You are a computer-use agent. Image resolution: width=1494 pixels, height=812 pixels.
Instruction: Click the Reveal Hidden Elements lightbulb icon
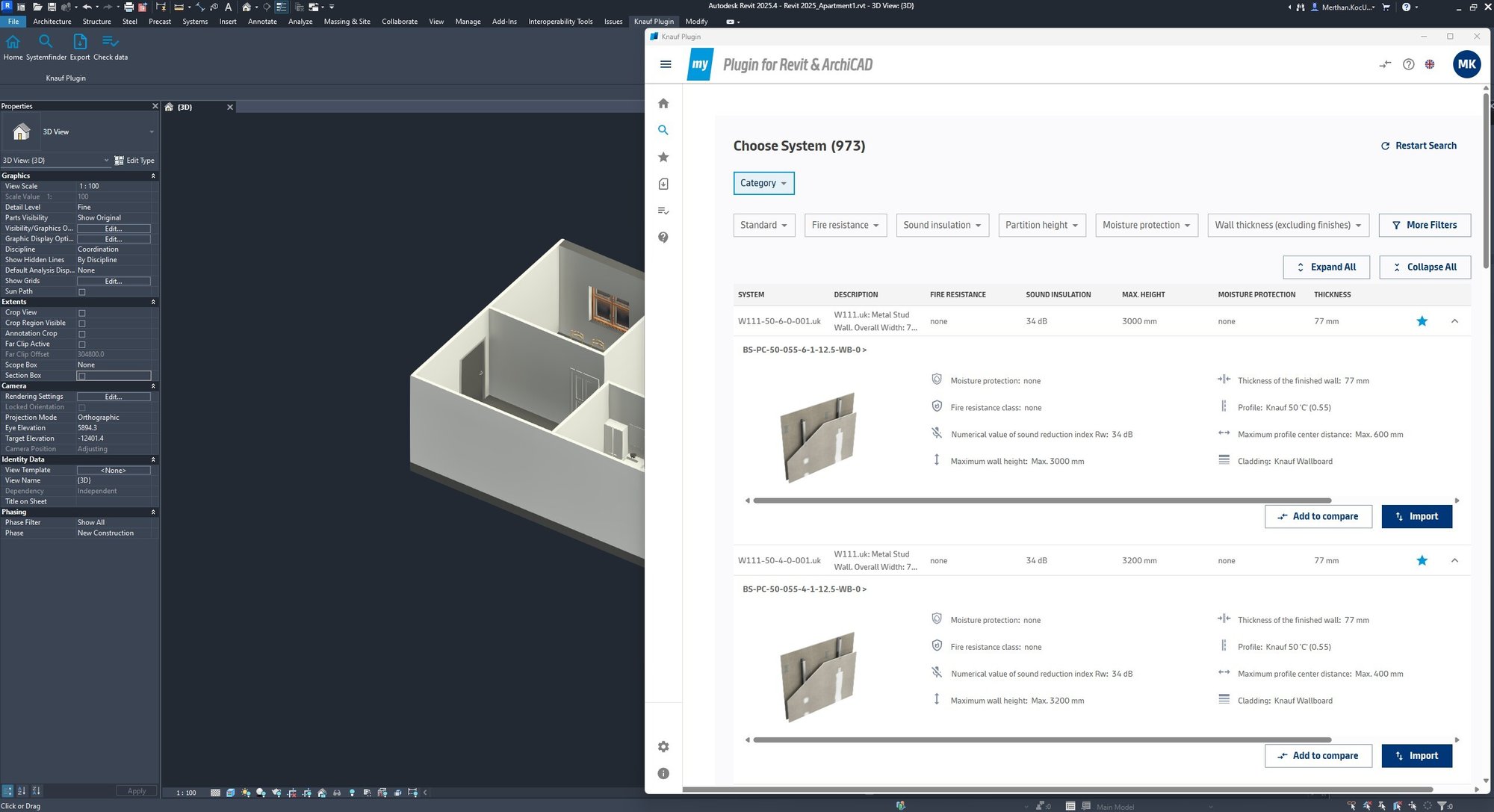(352, 793)
